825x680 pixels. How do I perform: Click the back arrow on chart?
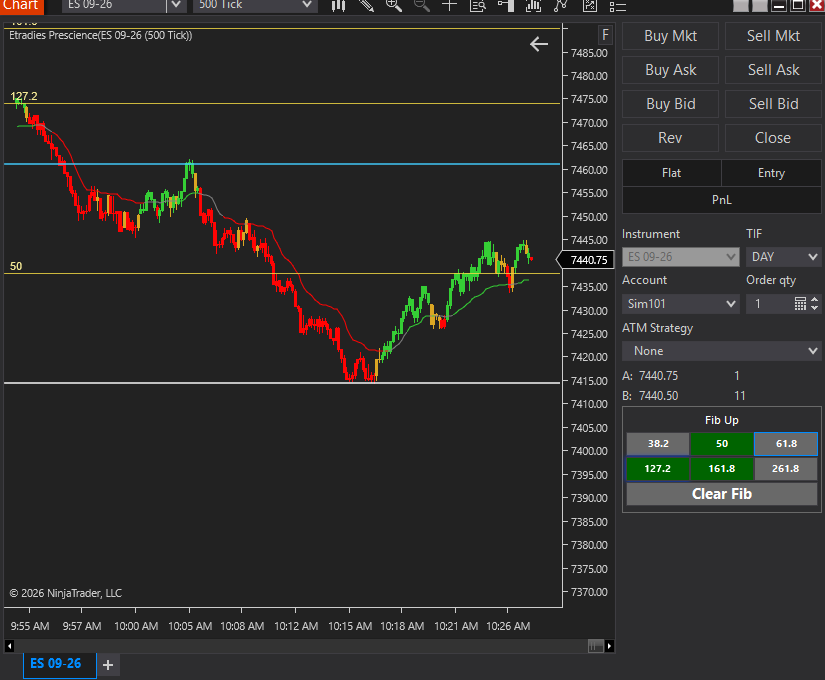click(x=539, y=44)
